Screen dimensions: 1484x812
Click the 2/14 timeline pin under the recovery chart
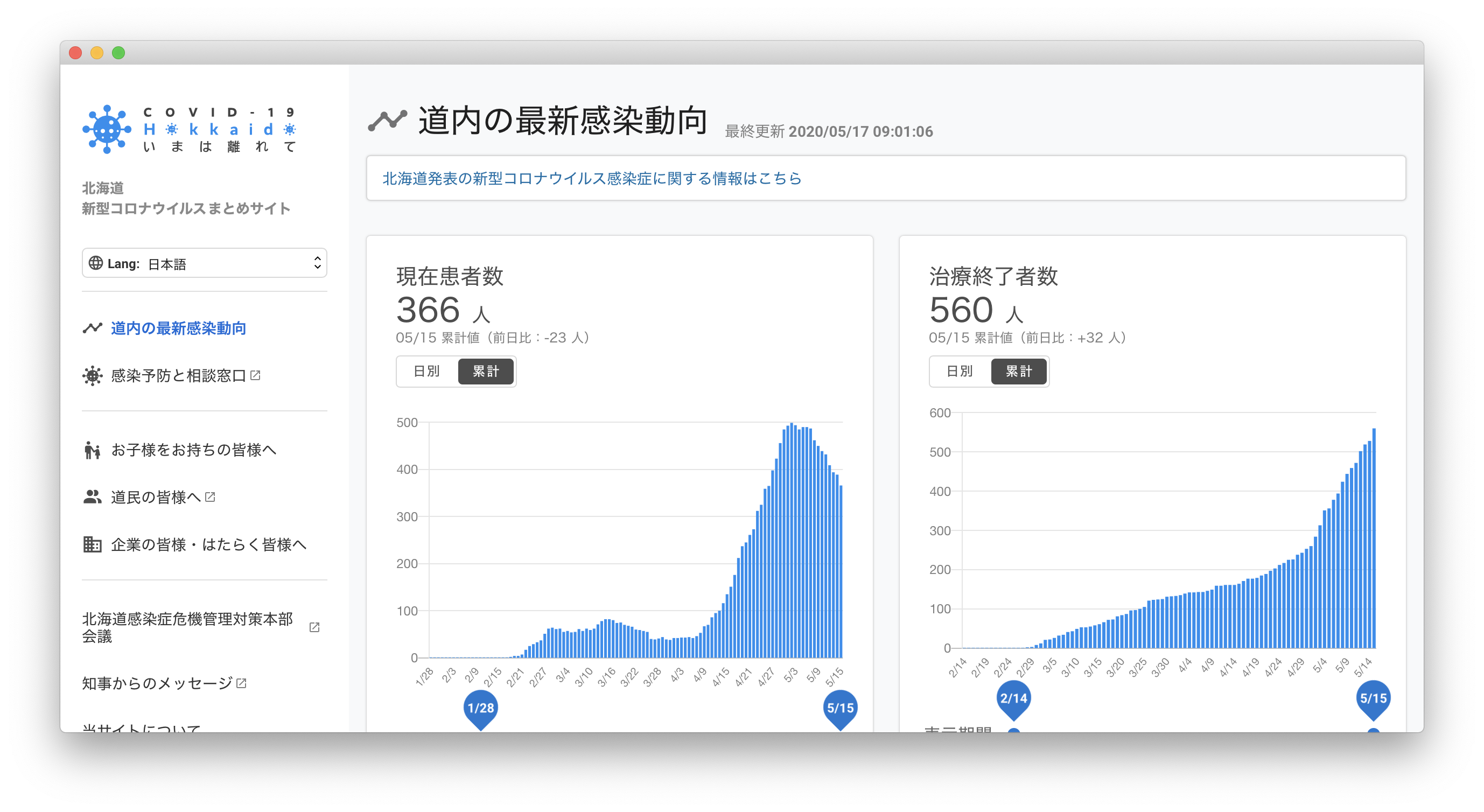(1013, 697)
